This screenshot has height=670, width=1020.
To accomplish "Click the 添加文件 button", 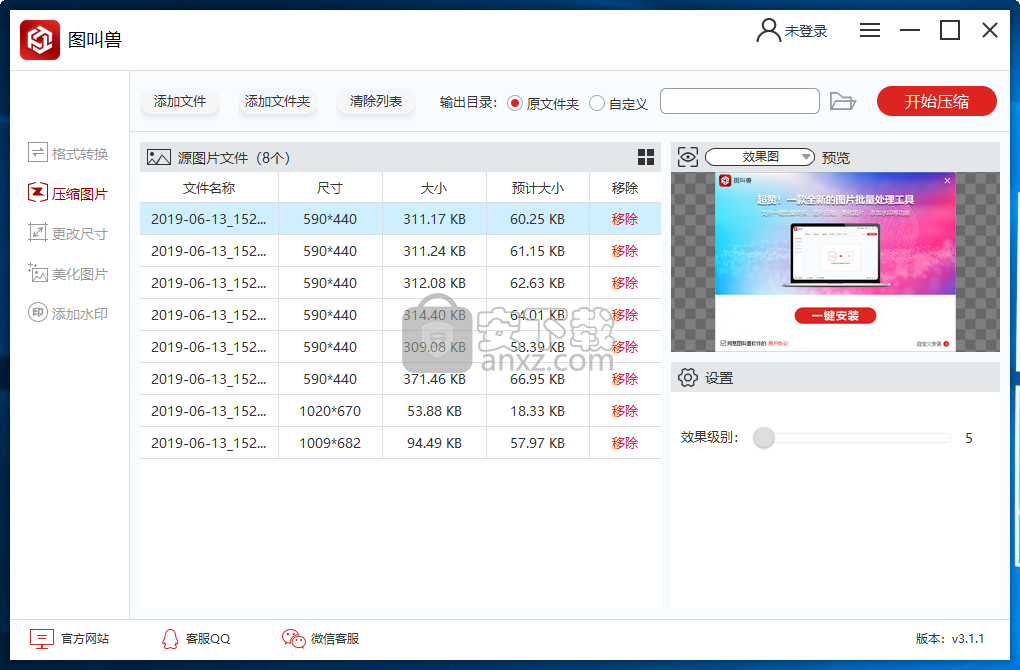I will pyautogui.click(x=180, y=101).
